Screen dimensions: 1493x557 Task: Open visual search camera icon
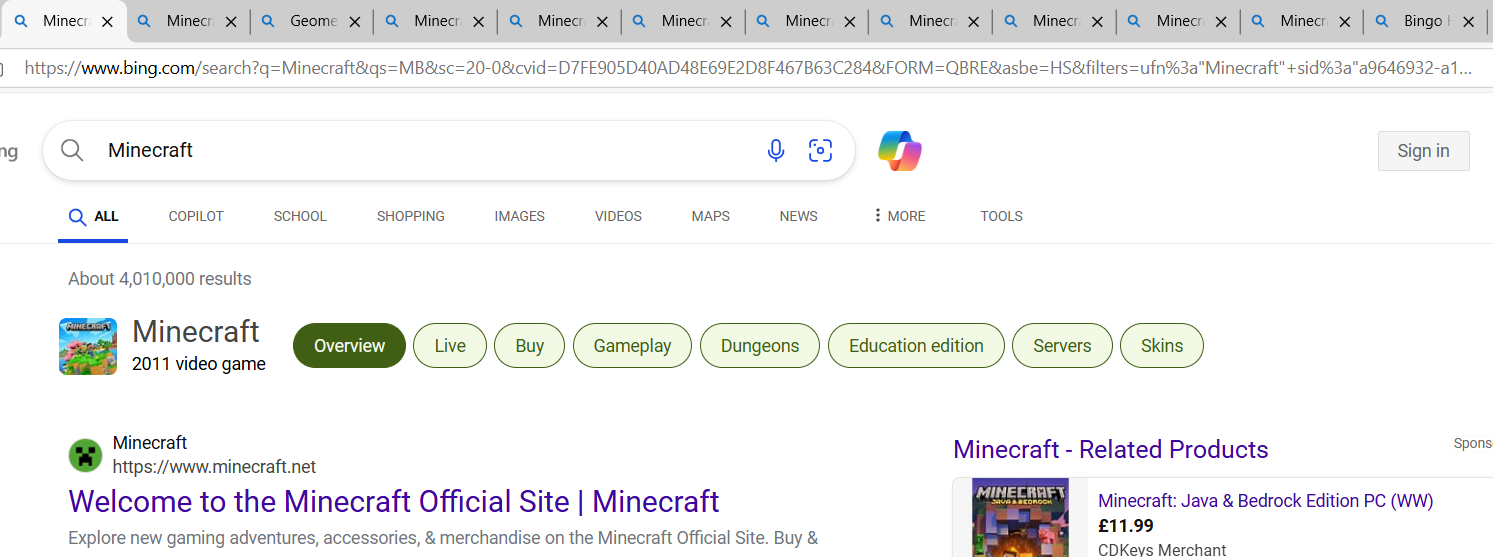click(x=821, y=151)
